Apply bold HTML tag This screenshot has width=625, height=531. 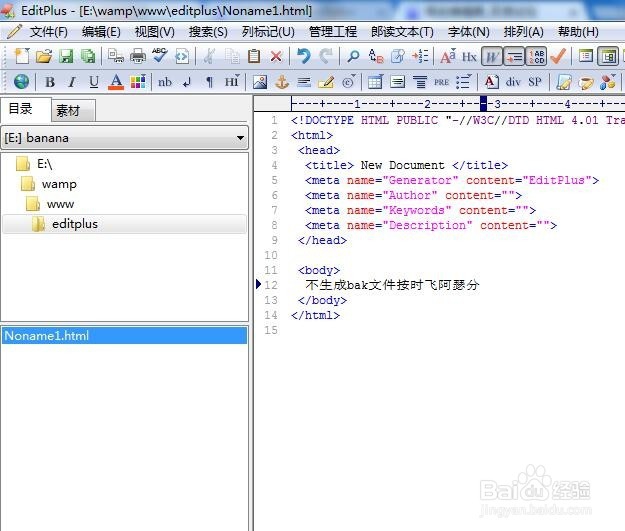[x=50, y=82]
